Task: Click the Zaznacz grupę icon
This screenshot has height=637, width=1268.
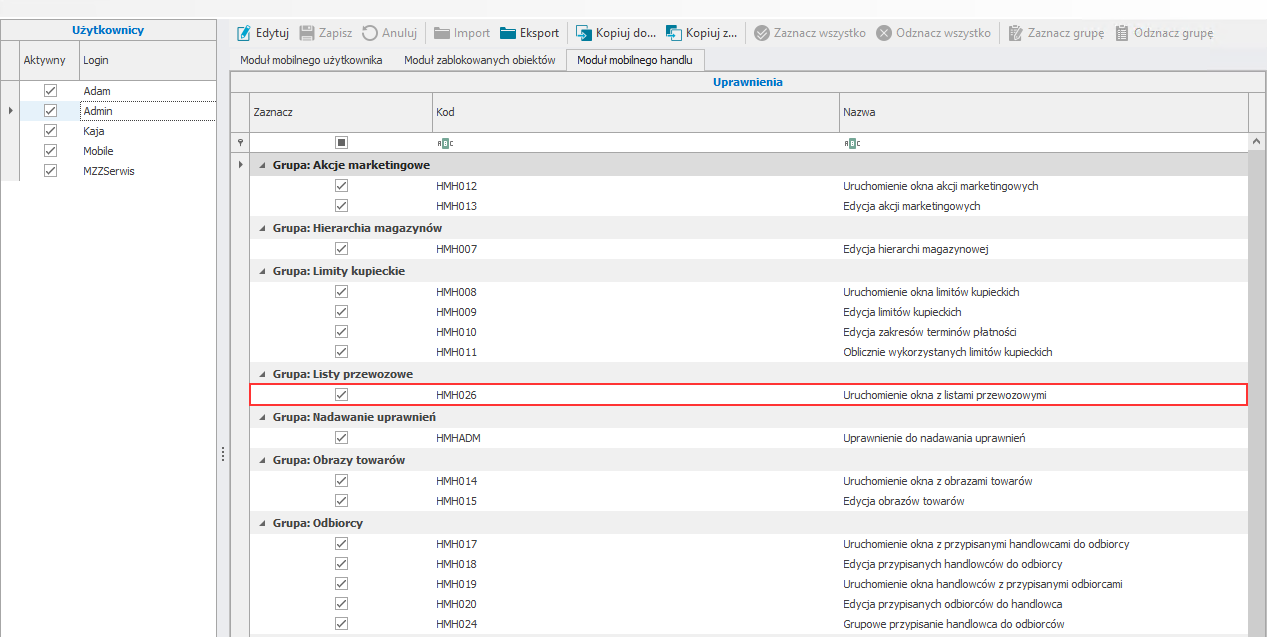Action: [x=1015, y=33]
